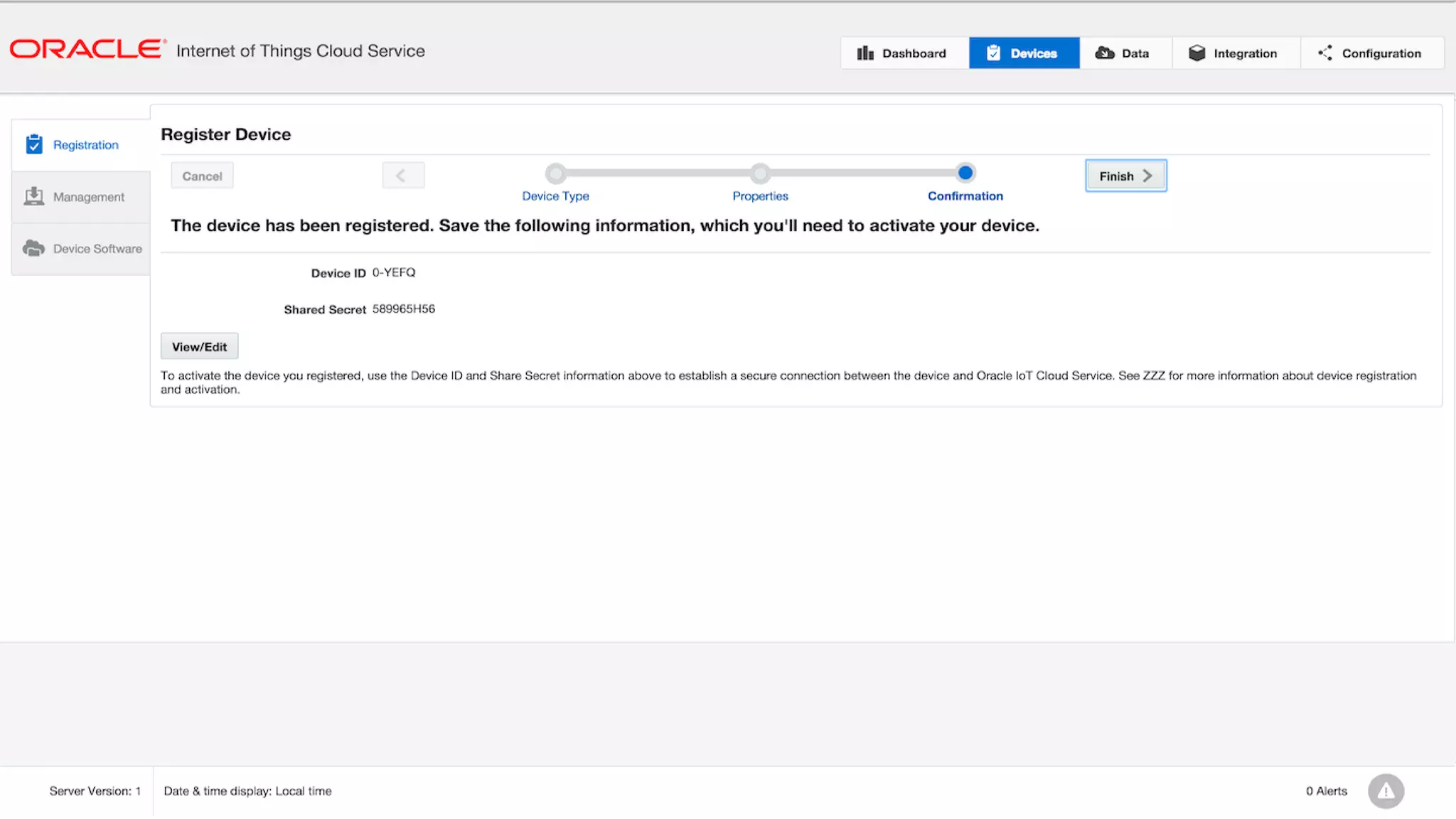This screenshot has width=1456, height=819.
Task: Cancel the device registration
Action: click(x=202, y=176)
